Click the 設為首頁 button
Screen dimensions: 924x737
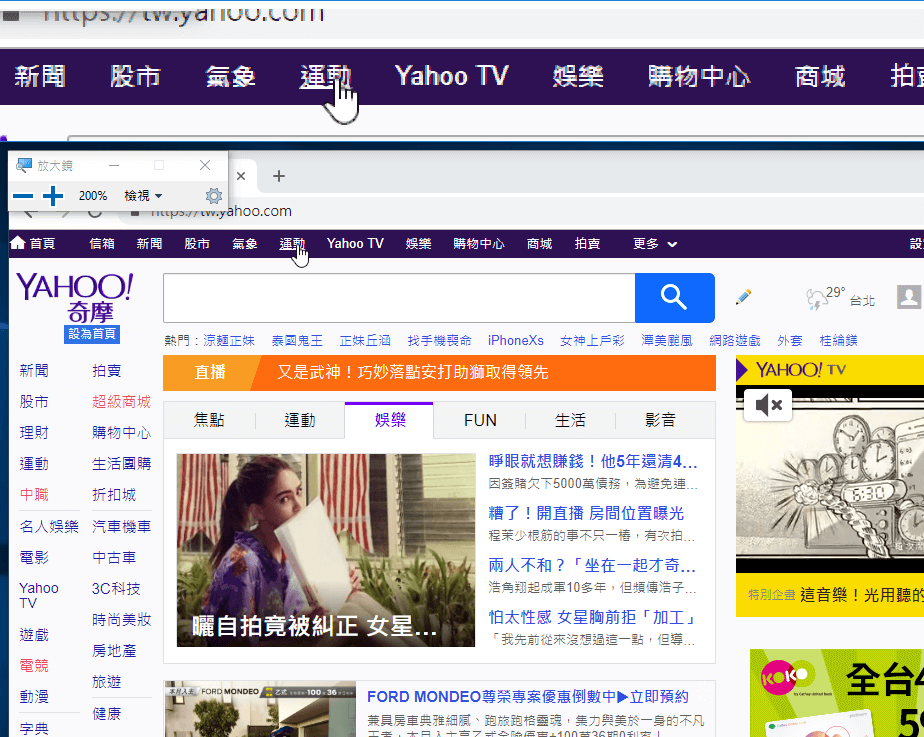[x=92, y=334]
